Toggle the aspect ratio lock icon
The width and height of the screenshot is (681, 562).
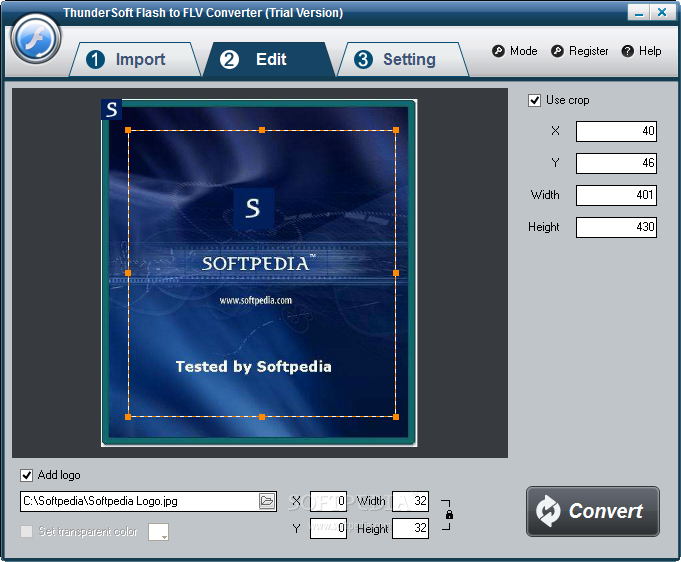click(x=449, y=515)
